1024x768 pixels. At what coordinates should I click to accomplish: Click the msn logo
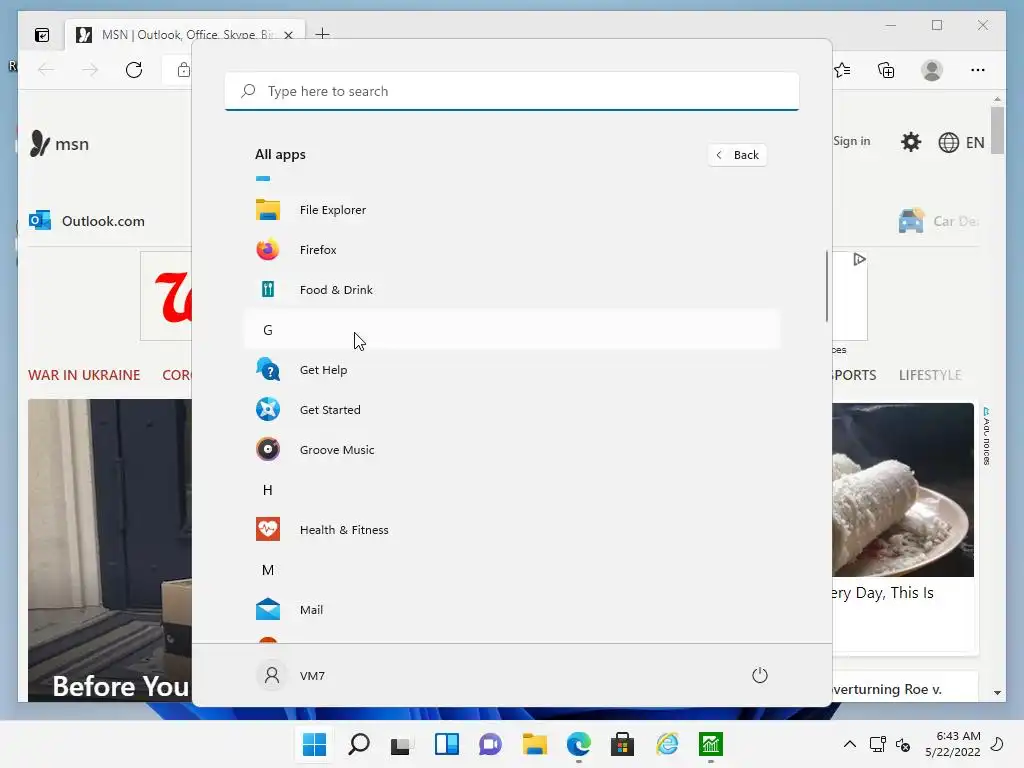click(x=59, y=144)
